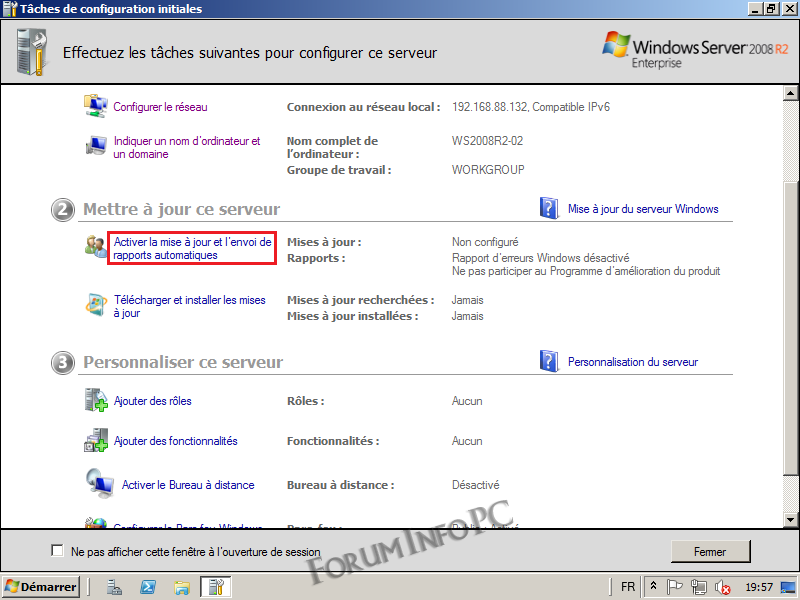Screen dimensions: 800x600
Task: Click the Fermer button
Action: 710,552
